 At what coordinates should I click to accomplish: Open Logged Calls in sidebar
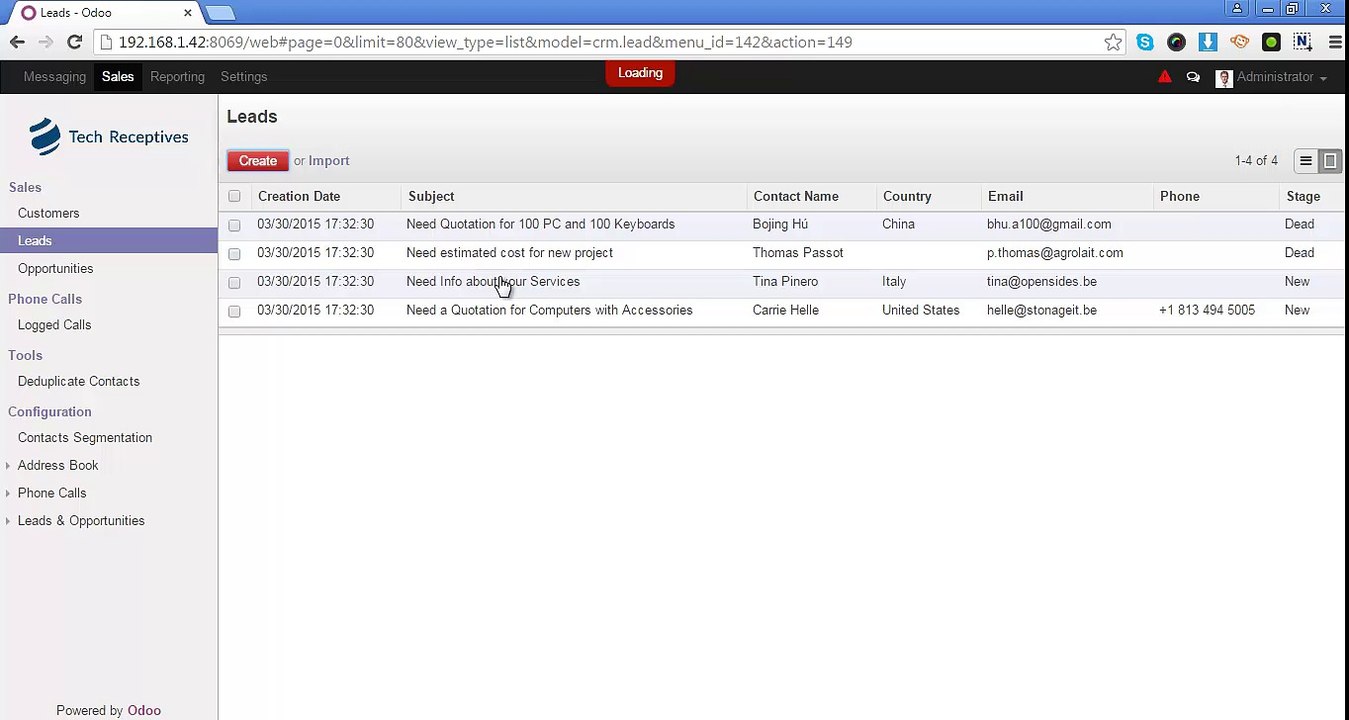[x=54, y=325]
